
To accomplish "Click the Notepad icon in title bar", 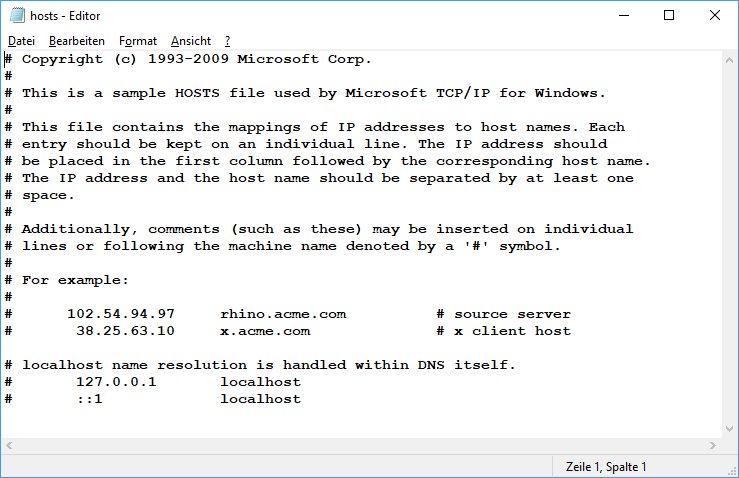I will point(17,16).
